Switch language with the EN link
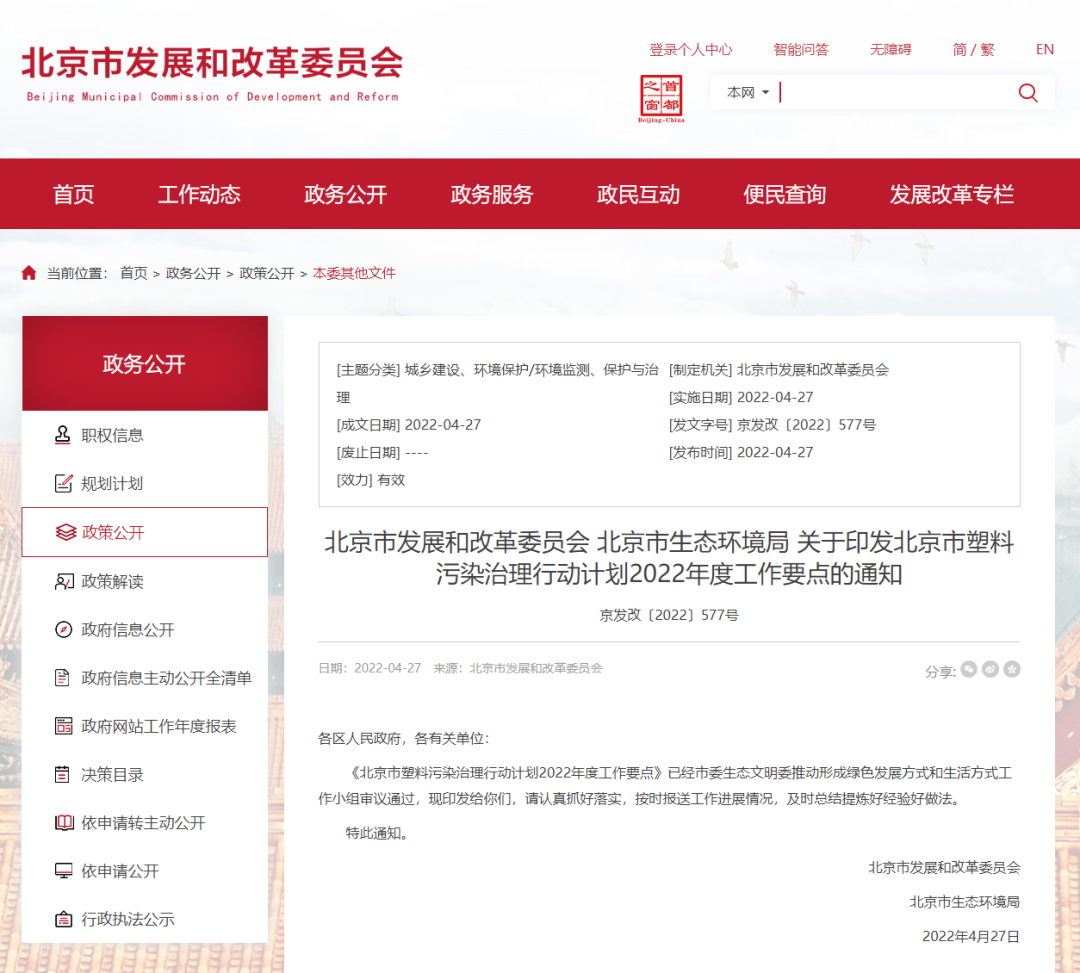 pyautogui.click(x=1045, y=49)
